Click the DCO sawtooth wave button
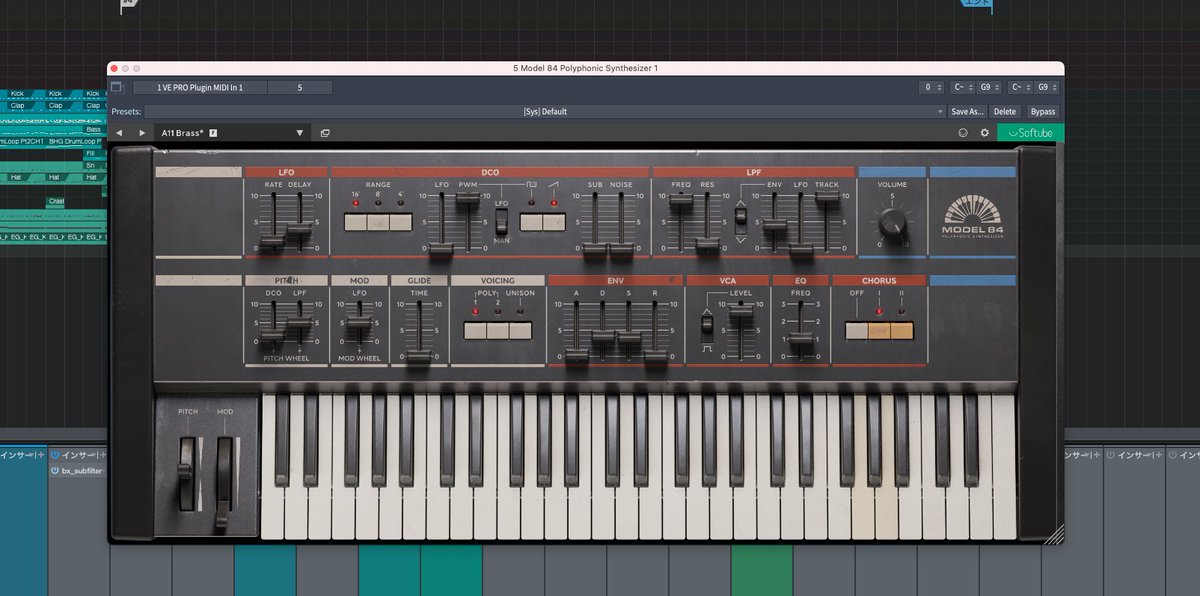The width and height of the screenshot is (1200, 596). coord(554,222)
